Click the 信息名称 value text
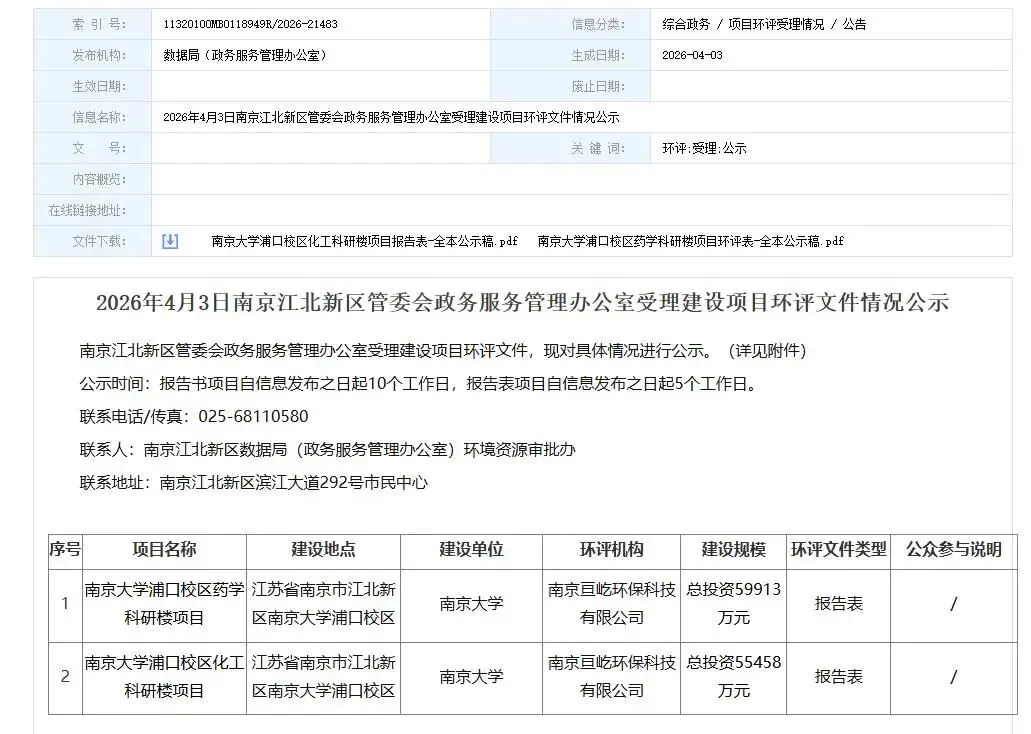The height and width of the screenshot is (734, 1031). pos(391,117)
